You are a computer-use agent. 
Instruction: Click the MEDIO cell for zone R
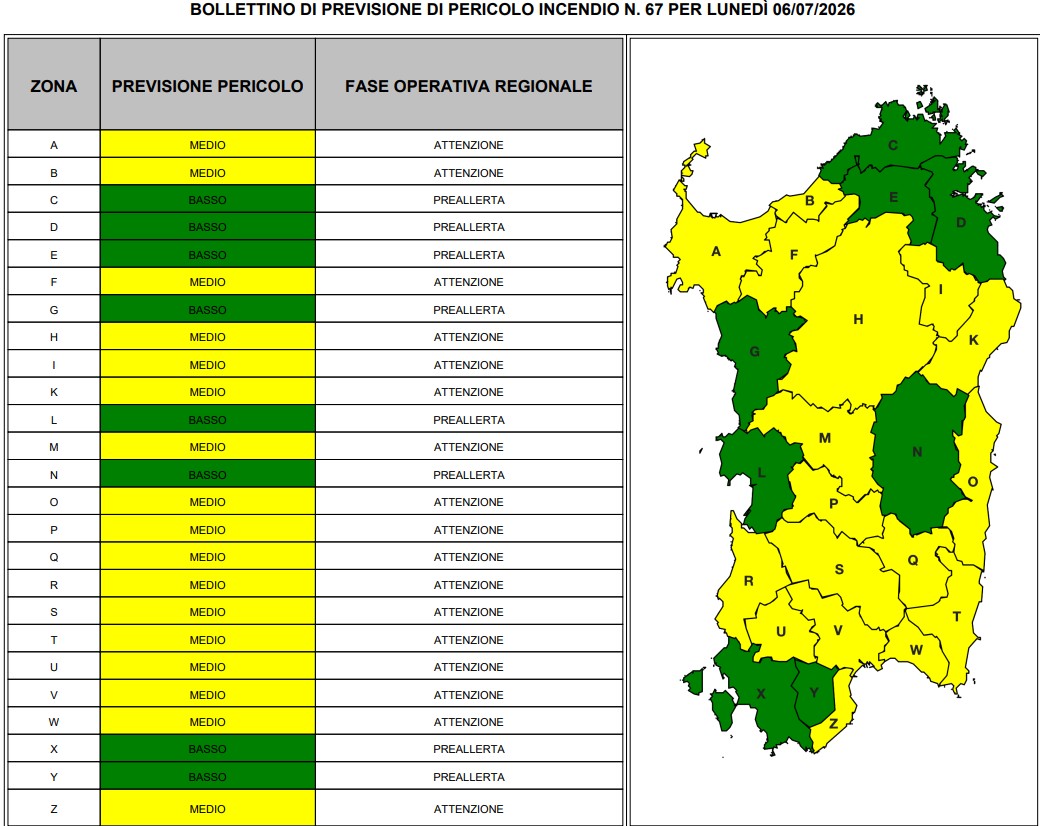(x=208, y=585)
